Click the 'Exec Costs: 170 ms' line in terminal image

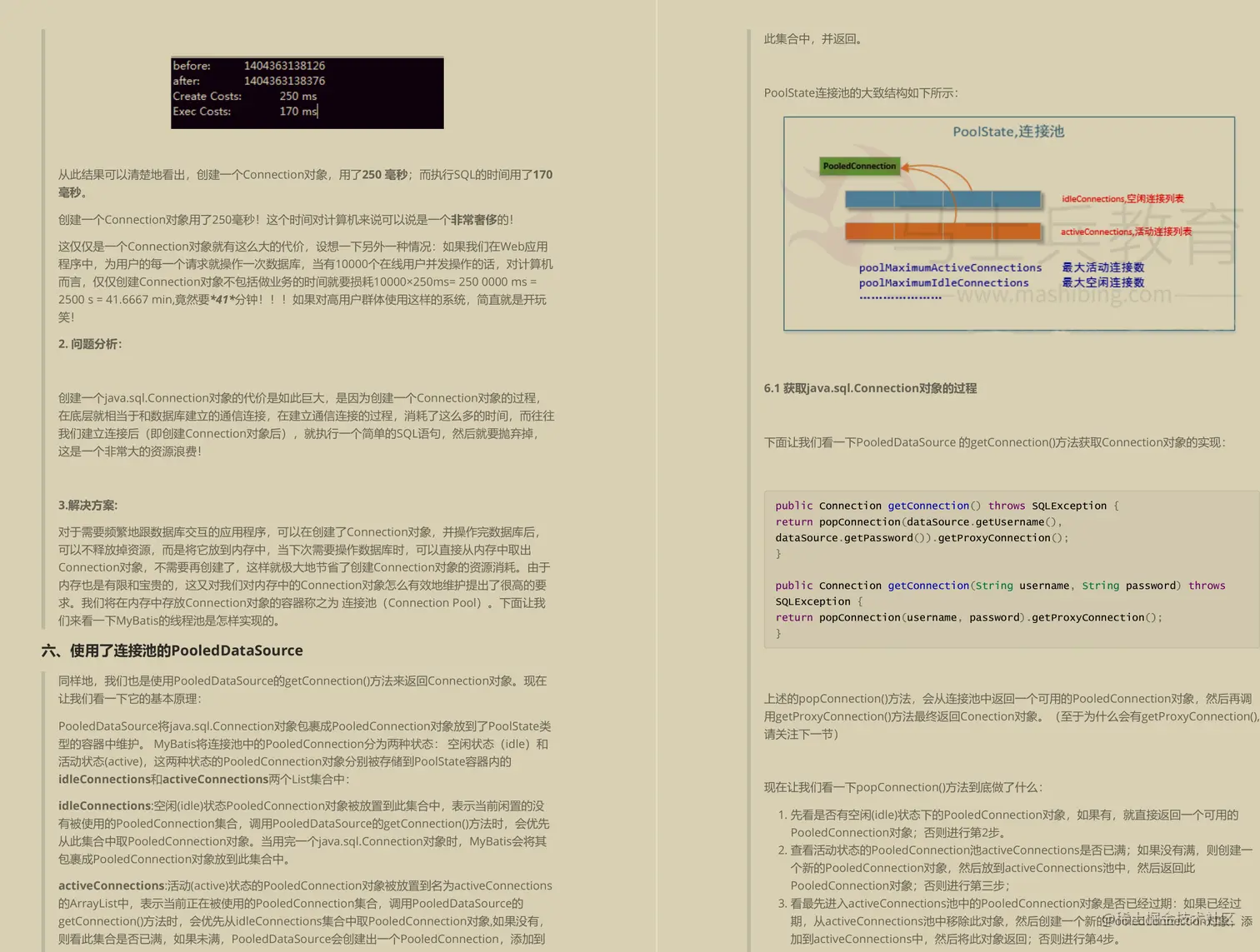pyautogui.click(x=245, y=112)
